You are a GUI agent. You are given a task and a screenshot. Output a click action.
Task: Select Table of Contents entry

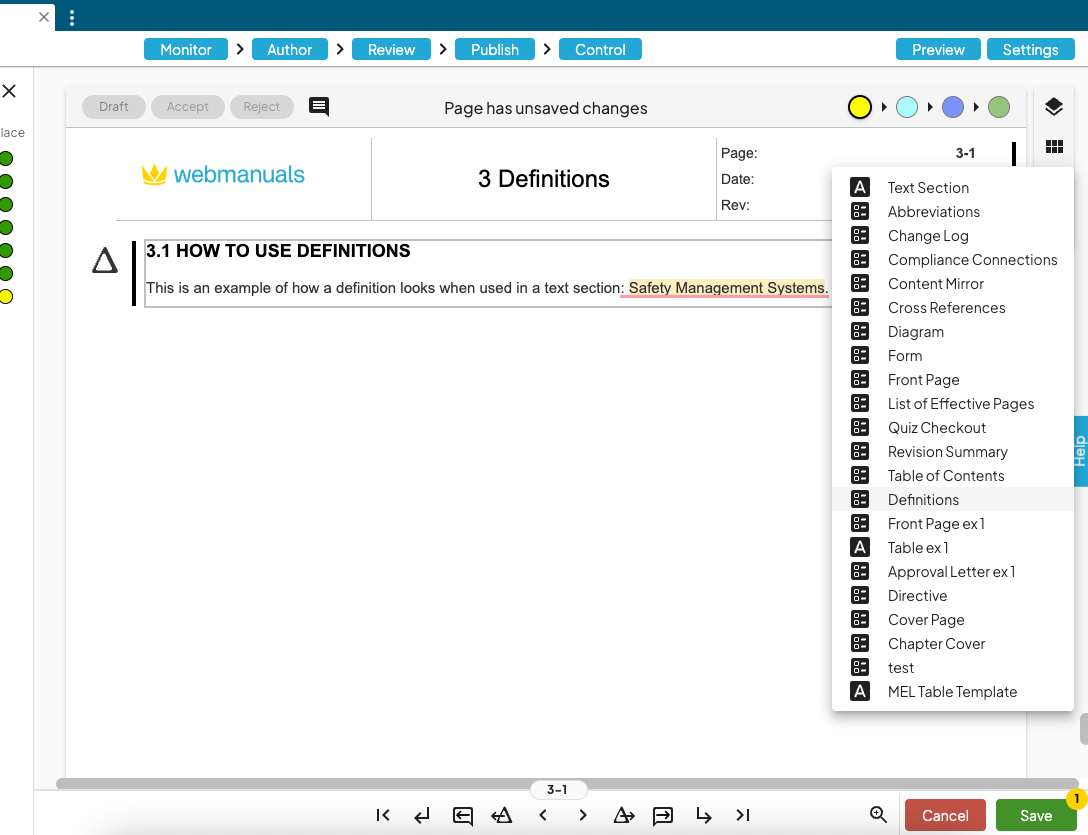coord(953,475)
